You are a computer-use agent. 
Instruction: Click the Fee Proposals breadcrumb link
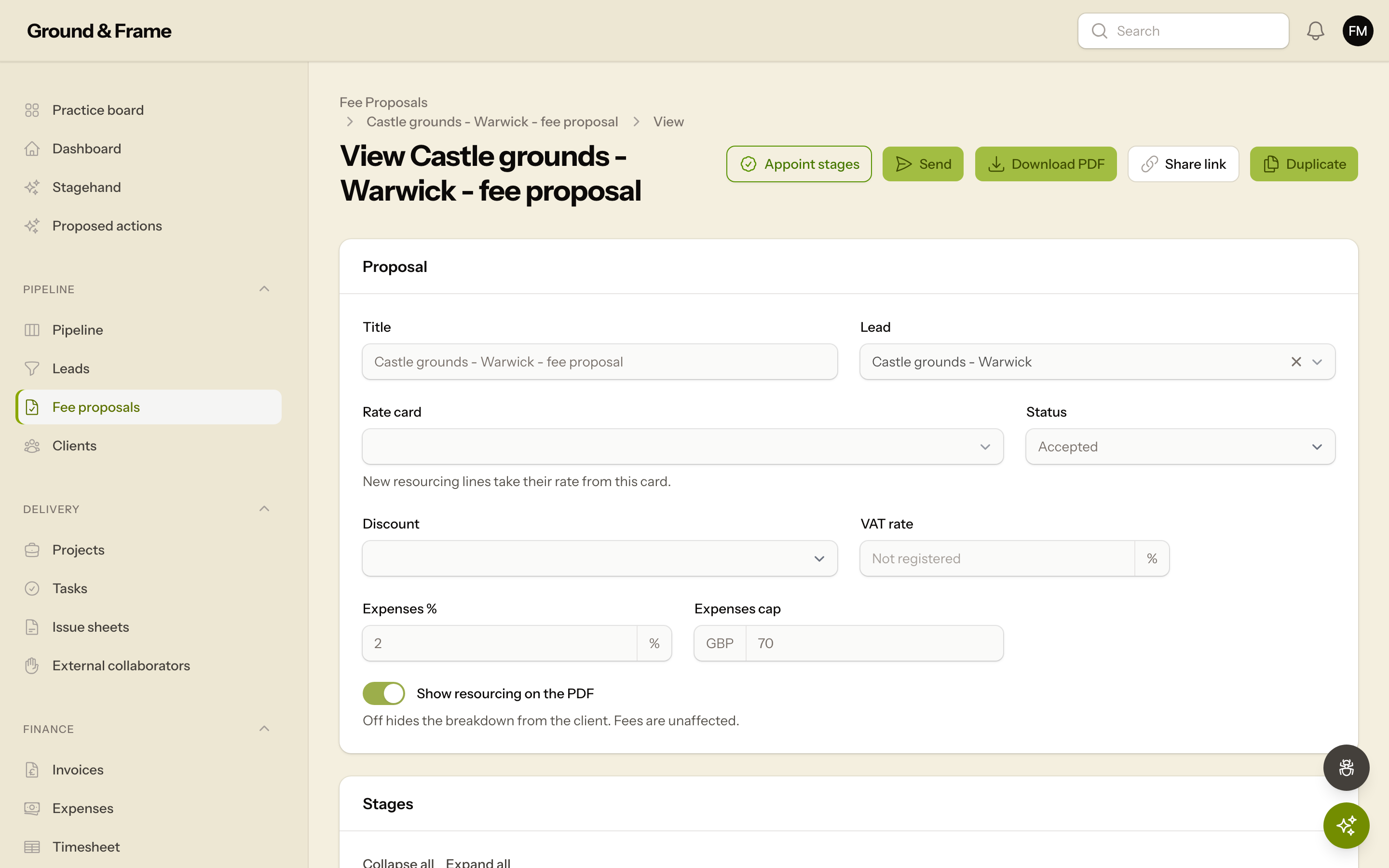383,102
